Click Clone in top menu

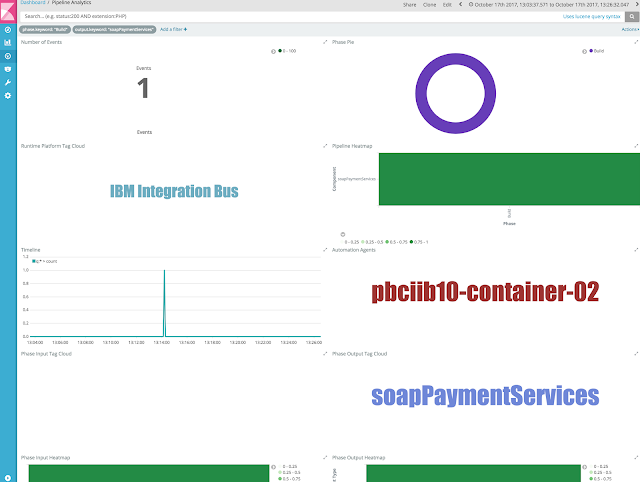click(429, 5)
